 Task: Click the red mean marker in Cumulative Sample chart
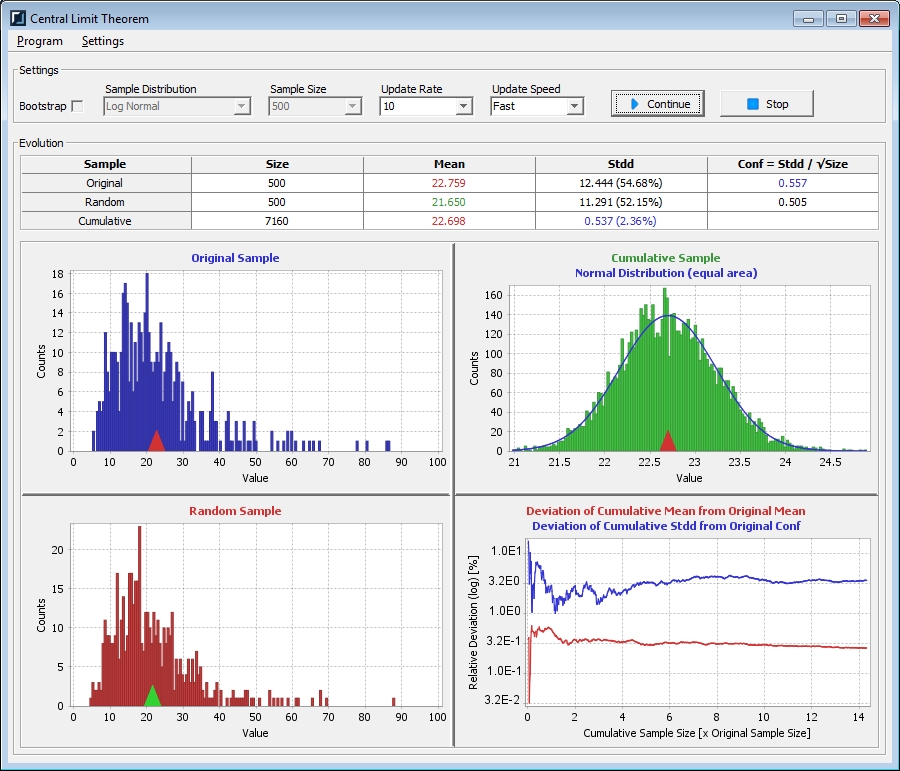pos(668,441)
